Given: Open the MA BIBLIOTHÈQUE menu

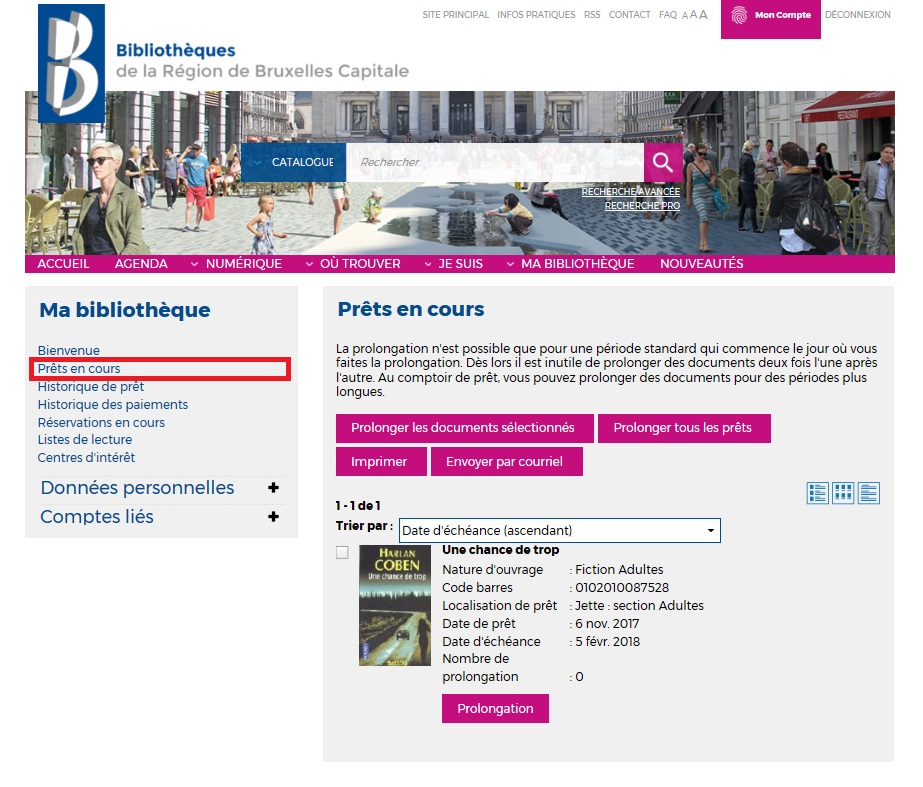Looking at the screenshot, I should click(570, 264).
